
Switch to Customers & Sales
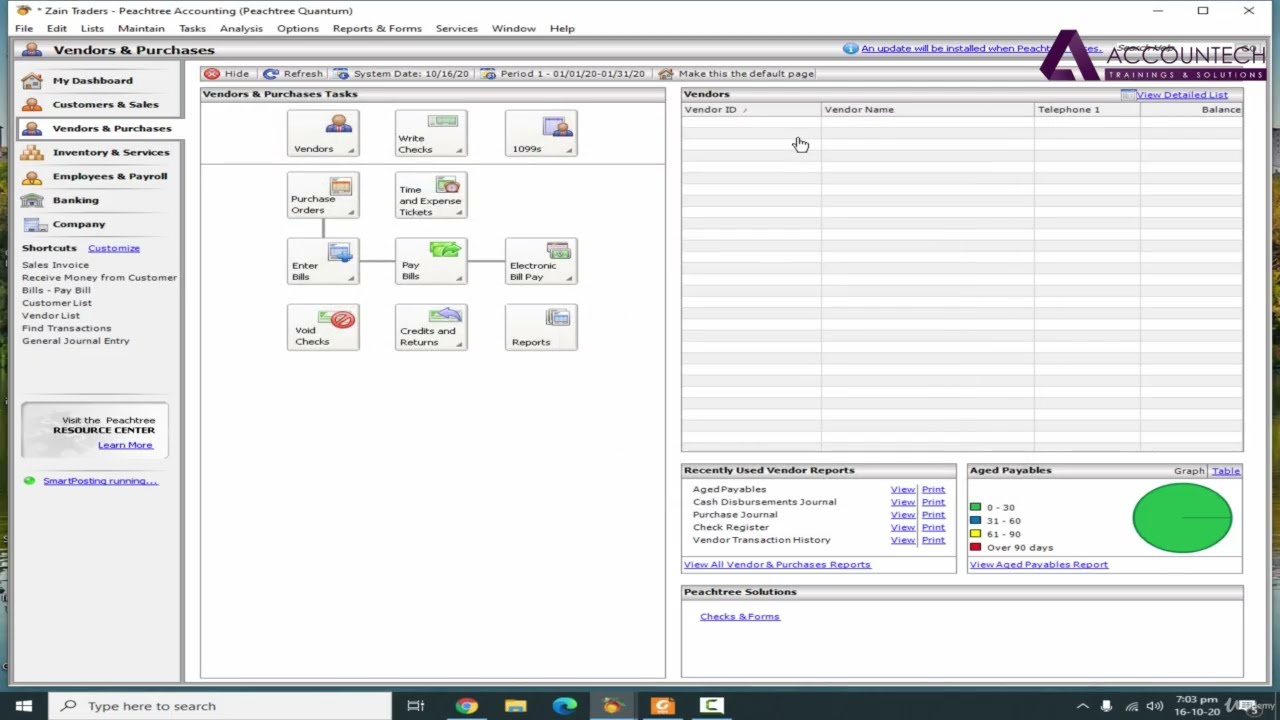(105, 104)
